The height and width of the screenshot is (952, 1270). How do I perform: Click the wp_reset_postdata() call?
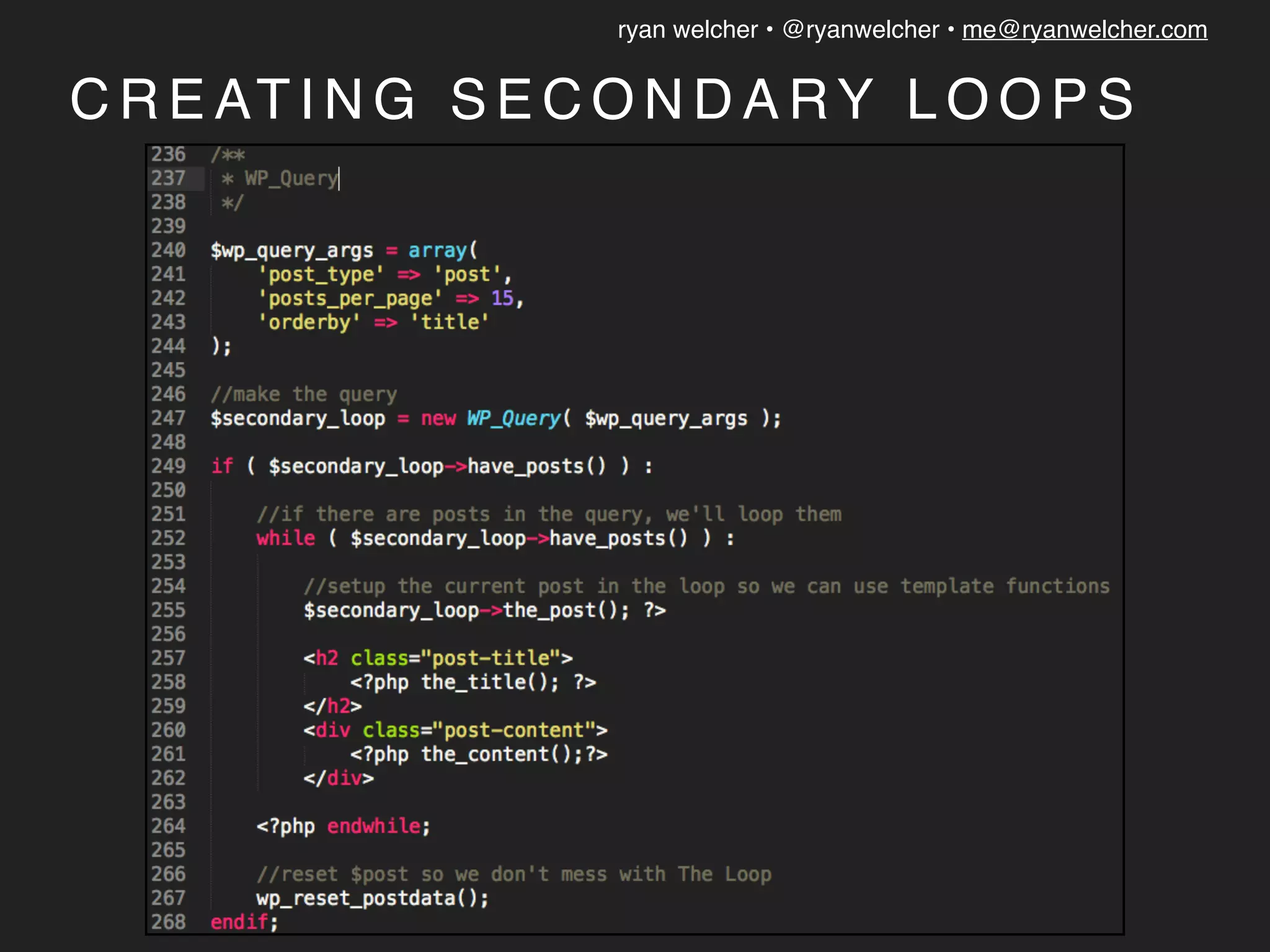pos(372,898)
